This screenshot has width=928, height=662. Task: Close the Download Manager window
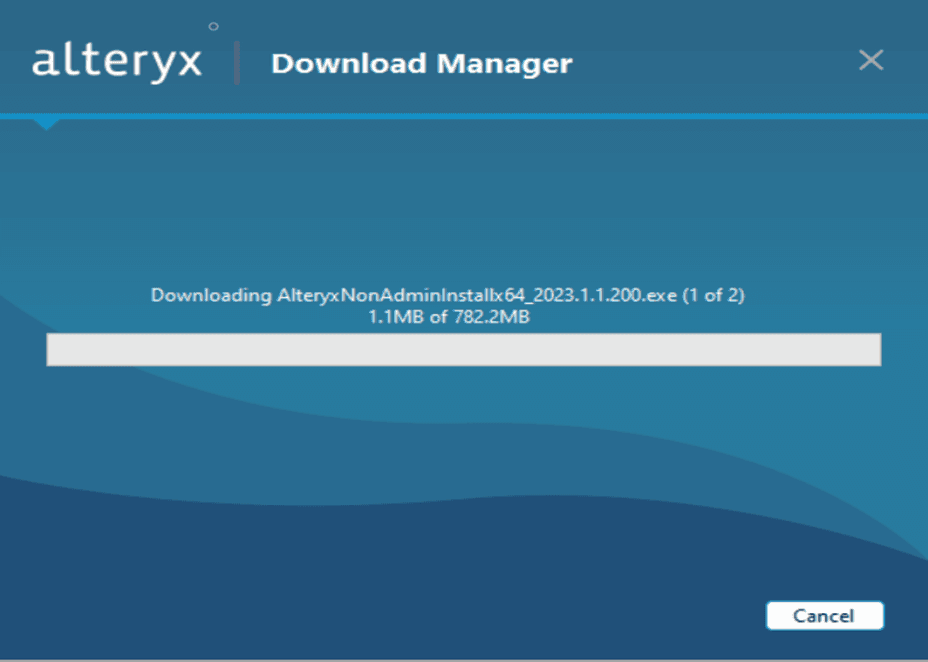click(x=871, y=61)
